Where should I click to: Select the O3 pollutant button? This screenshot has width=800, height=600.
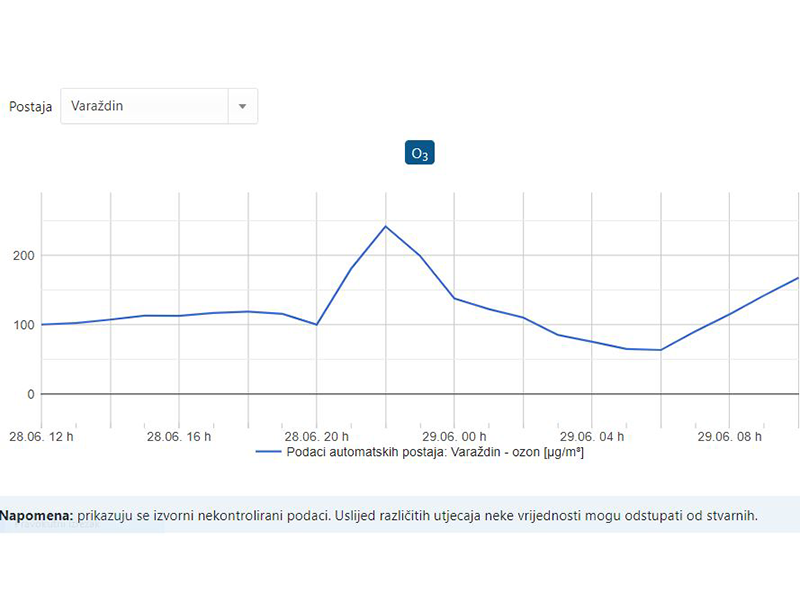click(x=420, y=153)
